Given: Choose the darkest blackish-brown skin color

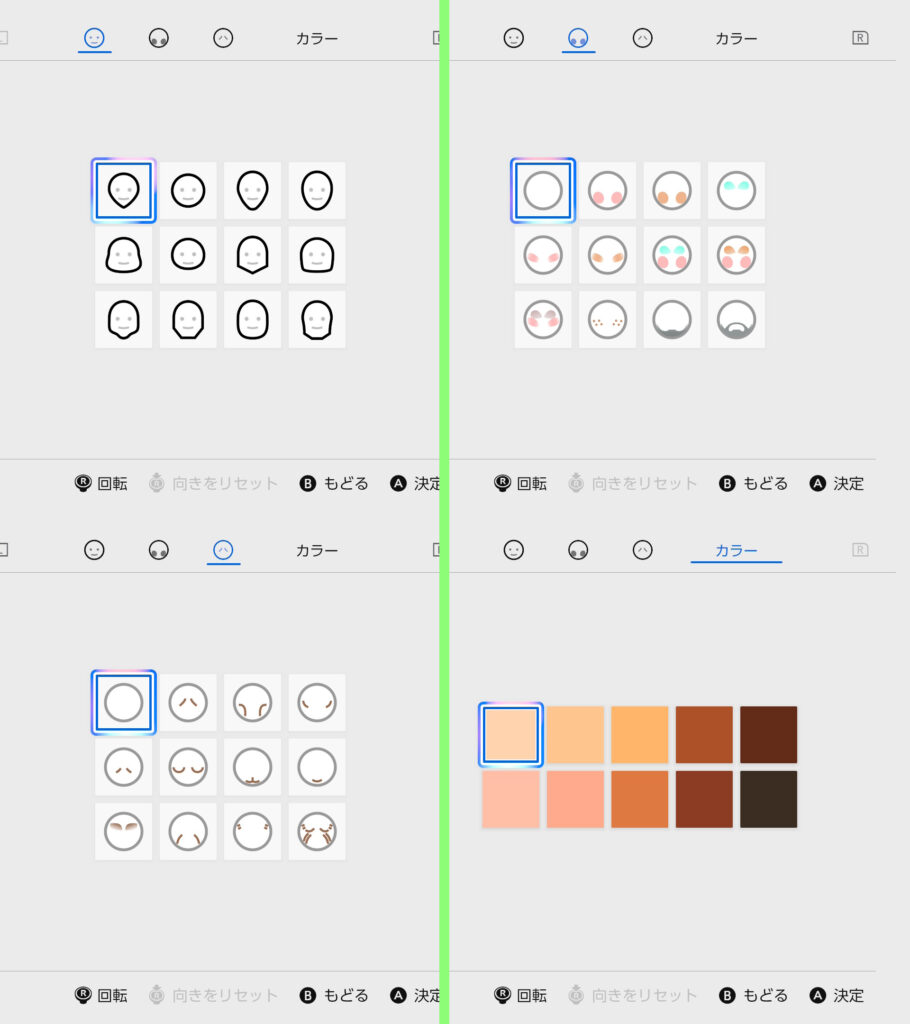Looking at the screenshot, I should (x=768, y=799).
